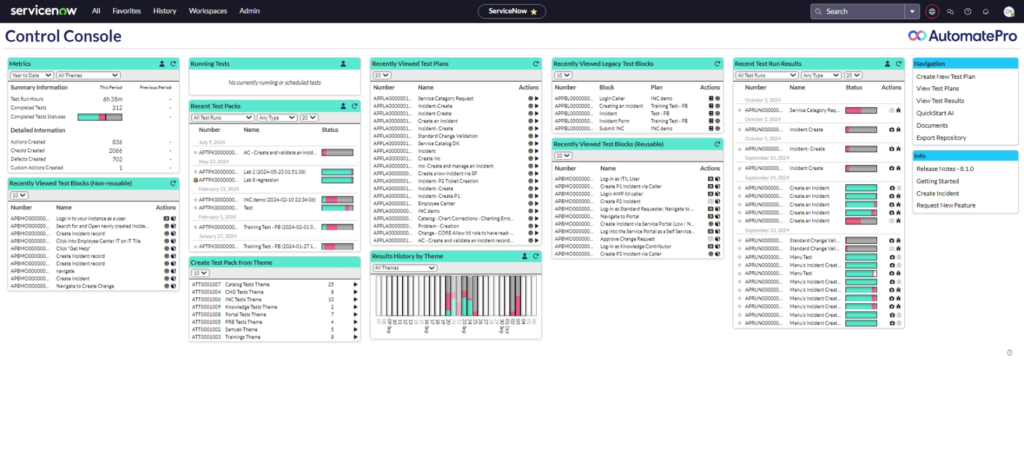Image resolution: width=1024 pixels, height=471 pixels.
Task: Click user icon in Recent Test Run Results
Action: (888, 64)
